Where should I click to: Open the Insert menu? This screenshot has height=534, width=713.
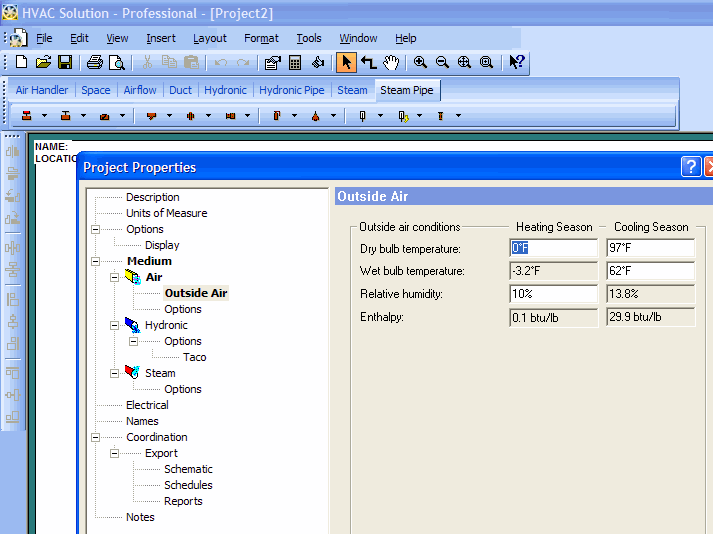coord(161,38)
